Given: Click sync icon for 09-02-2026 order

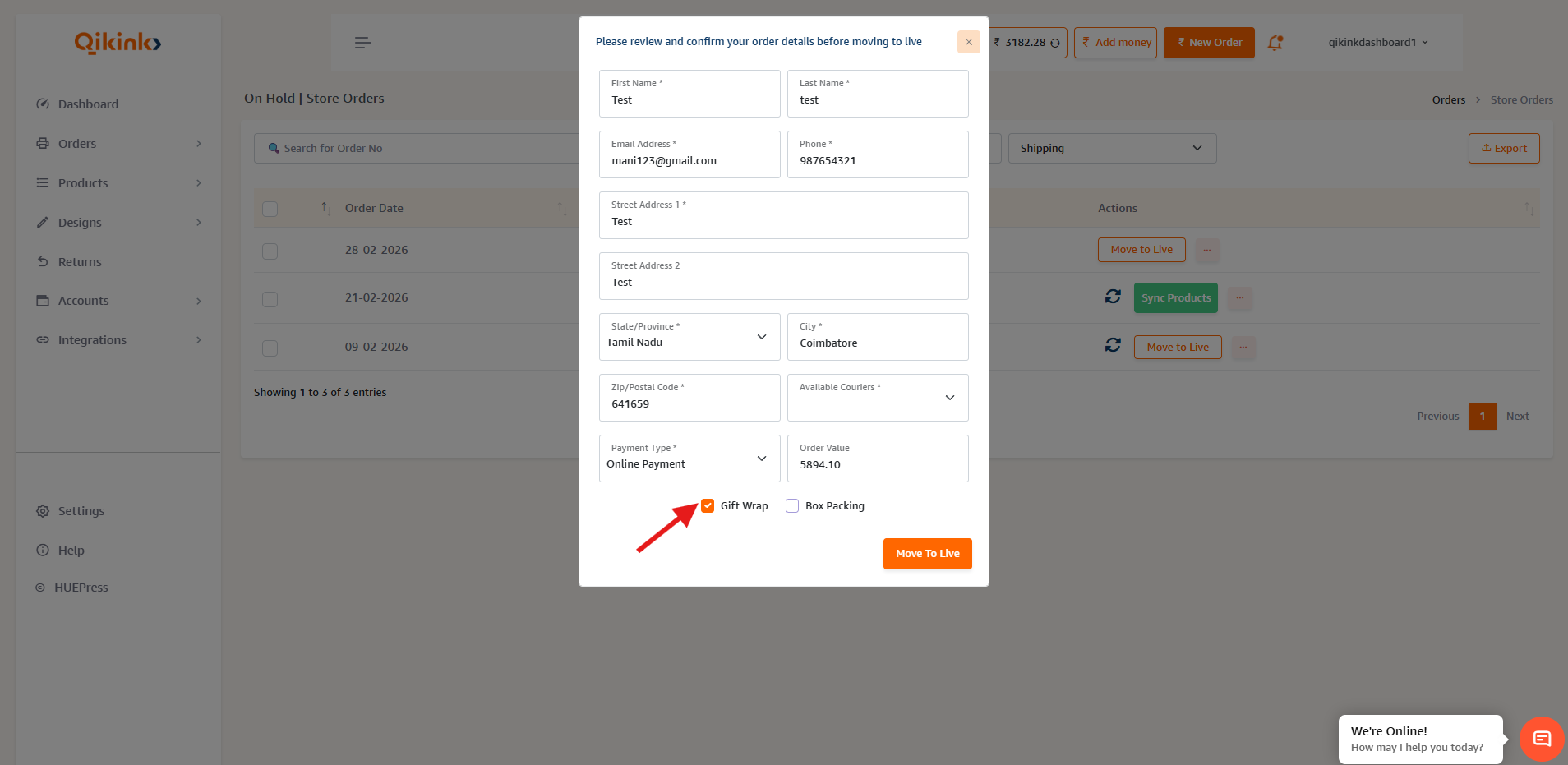Looking at the screenshot, I should (1113, 345).
